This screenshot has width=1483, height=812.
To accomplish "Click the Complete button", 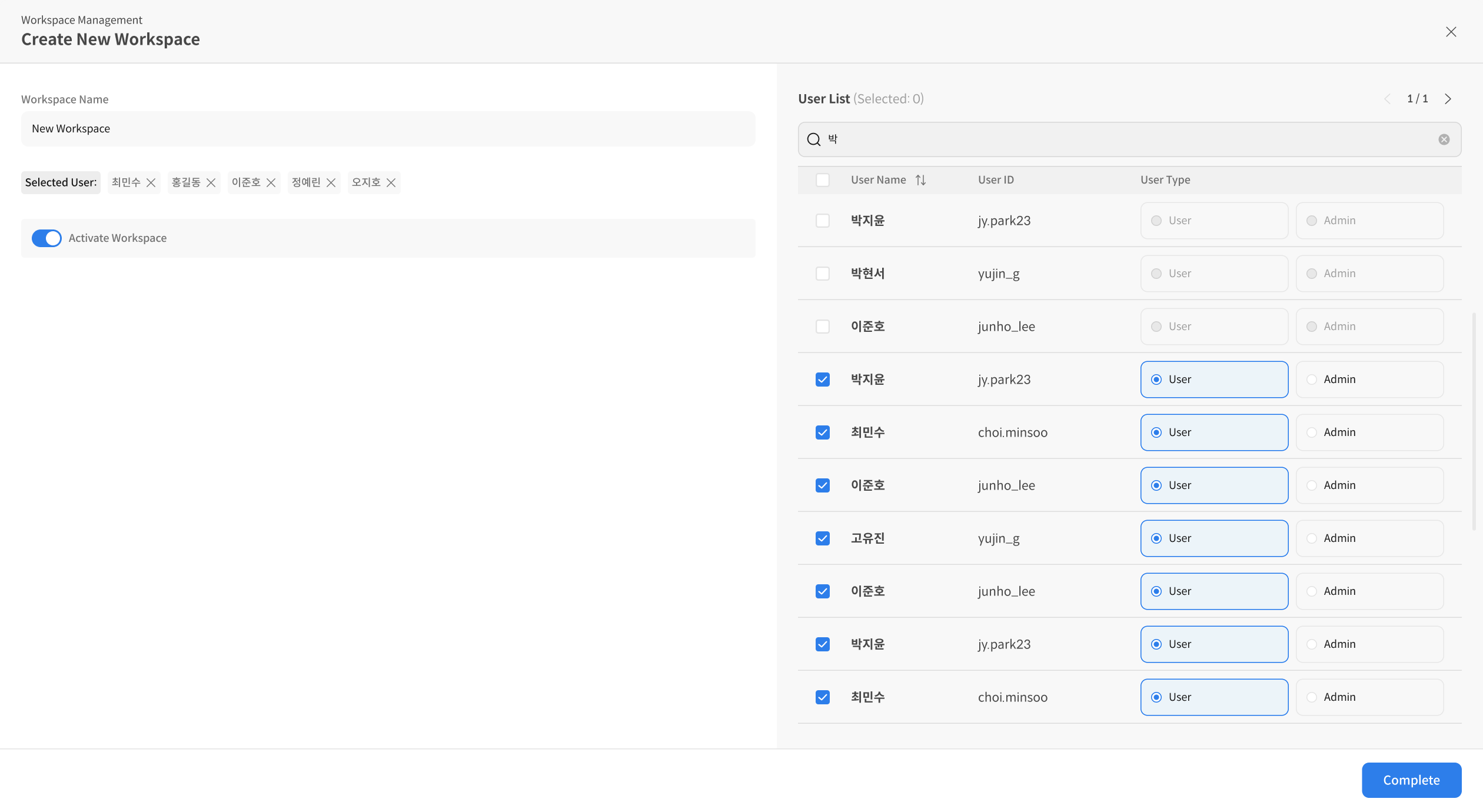I will pos(1411,780).
